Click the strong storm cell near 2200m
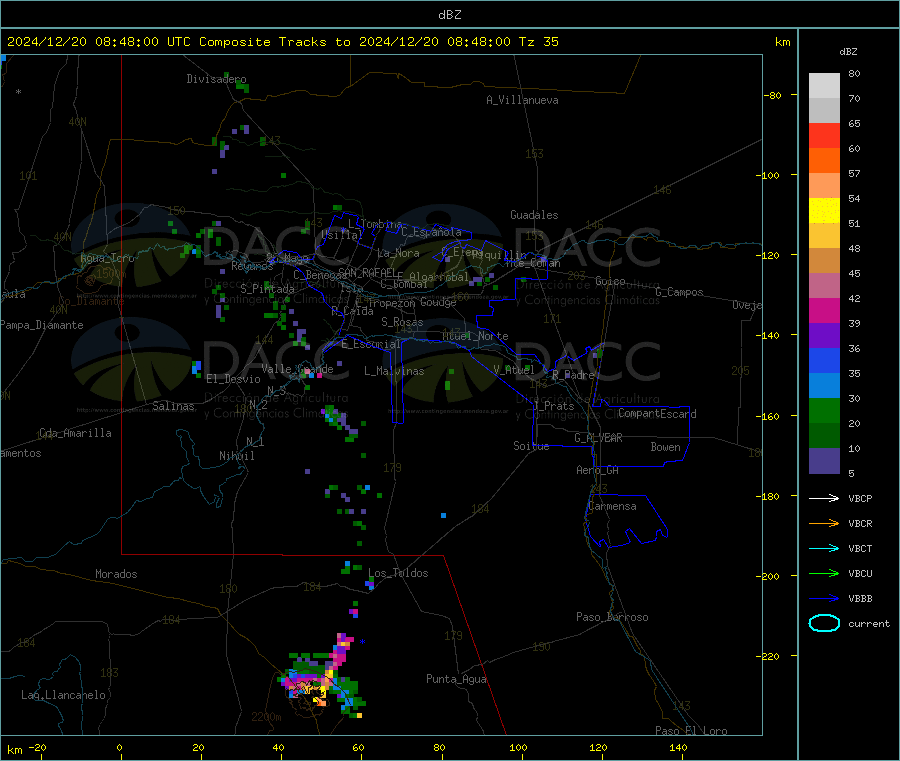This screenshot has height=761, width=900. 313,686
